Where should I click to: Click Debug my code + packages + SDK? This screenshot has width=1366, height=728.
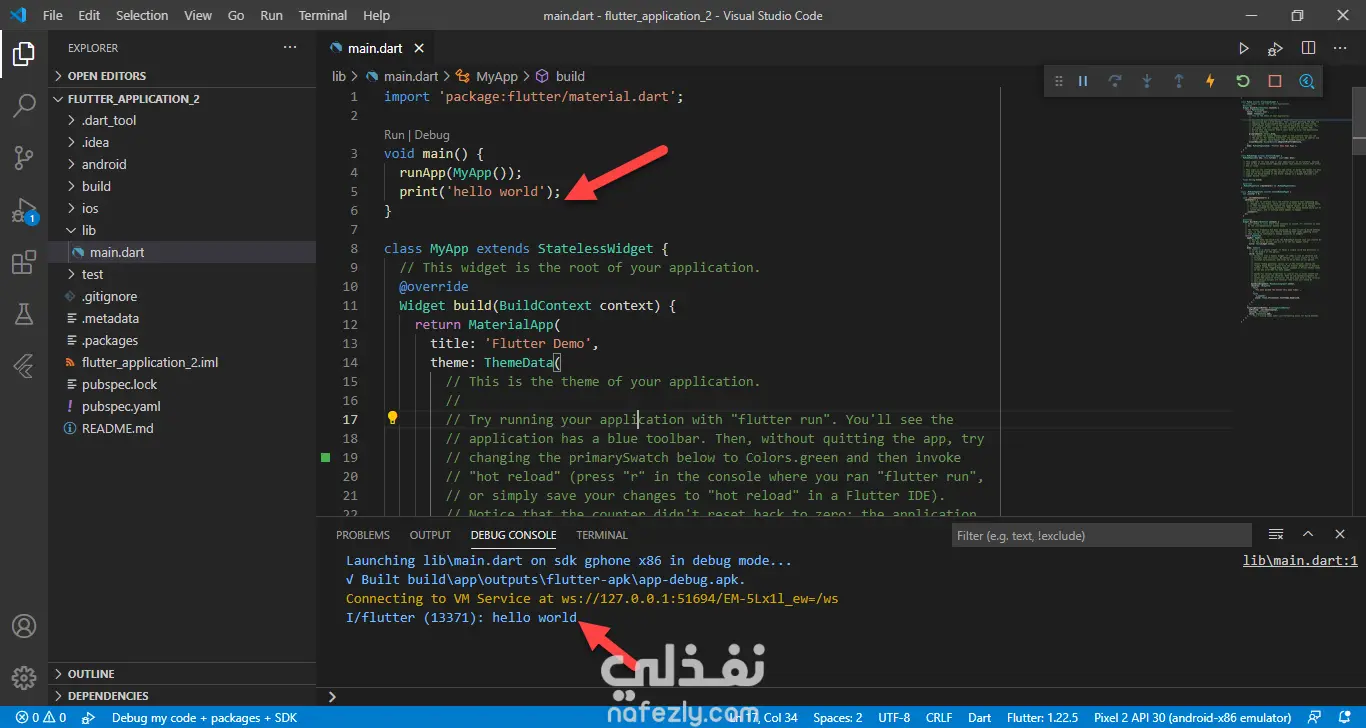click(204, 718)
